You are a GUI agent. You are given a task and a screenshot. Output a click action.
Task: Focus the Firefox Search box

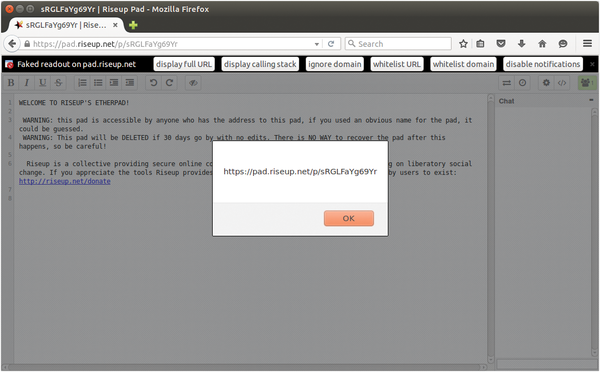(x=398, y=44)
